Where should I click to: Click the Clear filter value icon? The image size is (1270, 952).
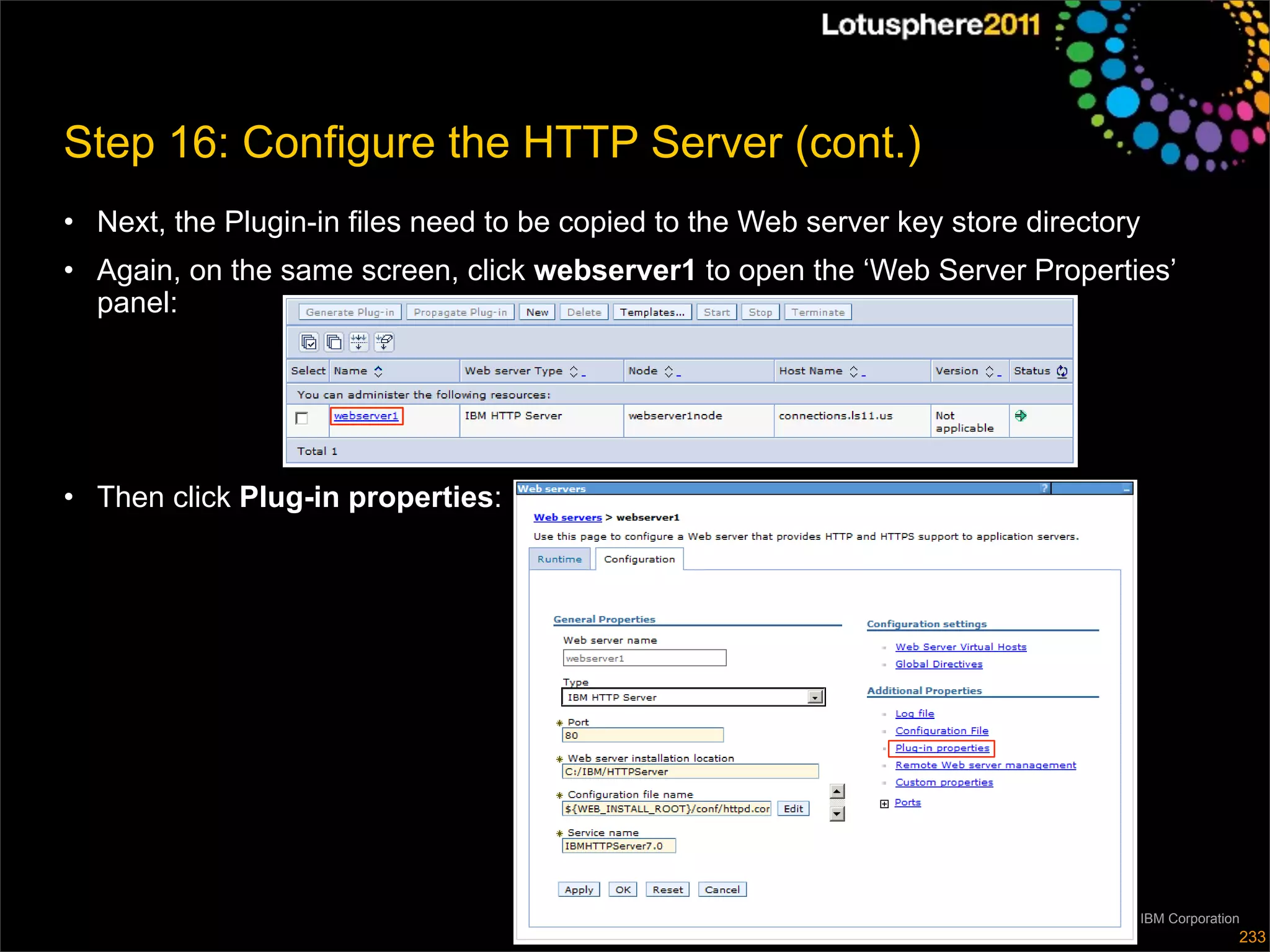384,342
